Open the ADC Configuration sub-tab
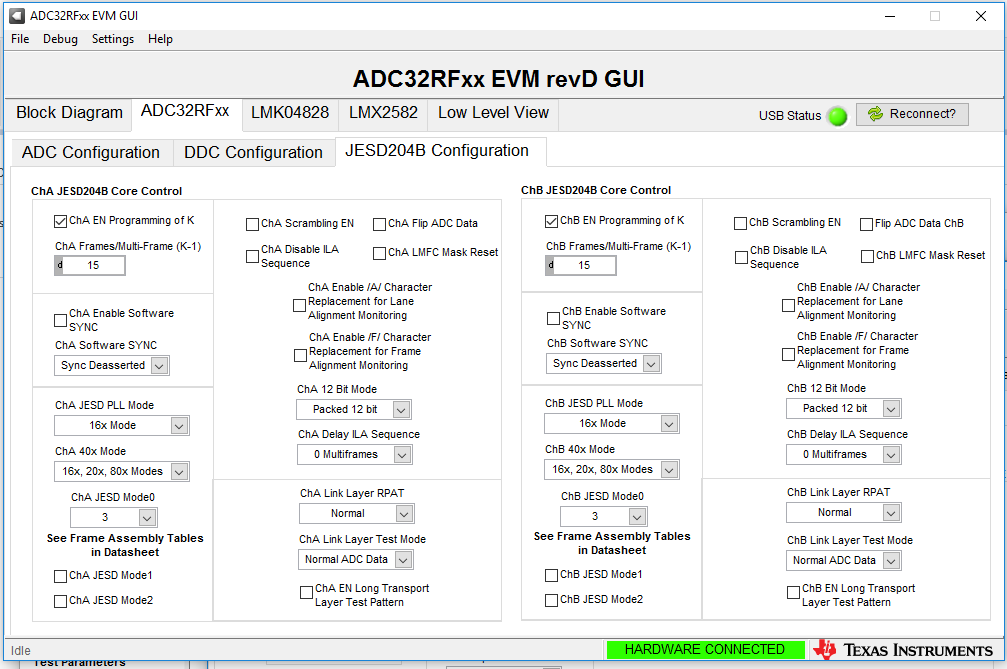Image resolution: width=1007 pixels, height=669 pixels. pyautogui.click(x=91, y=153)
